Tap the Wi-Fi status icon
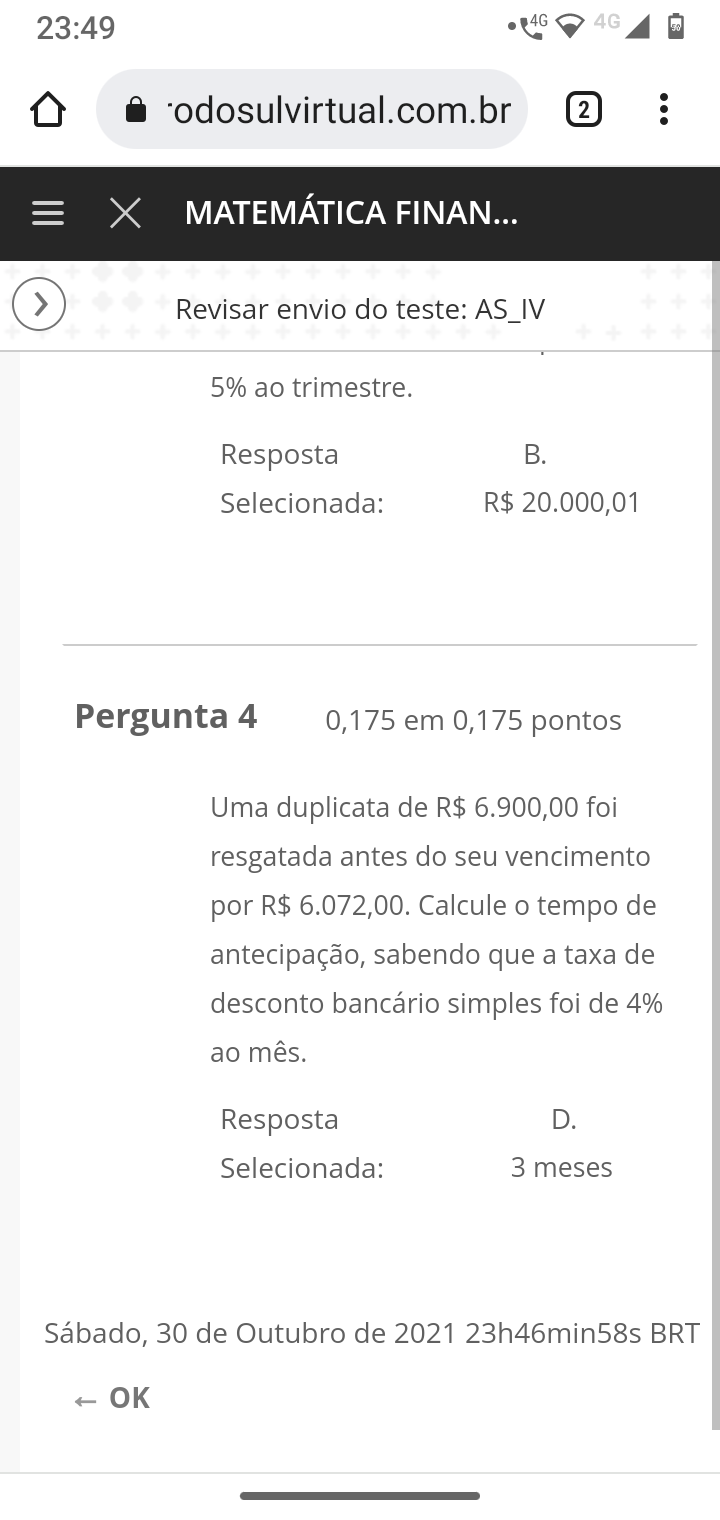This screenshot has width=720, height=1520. point(570,28)
